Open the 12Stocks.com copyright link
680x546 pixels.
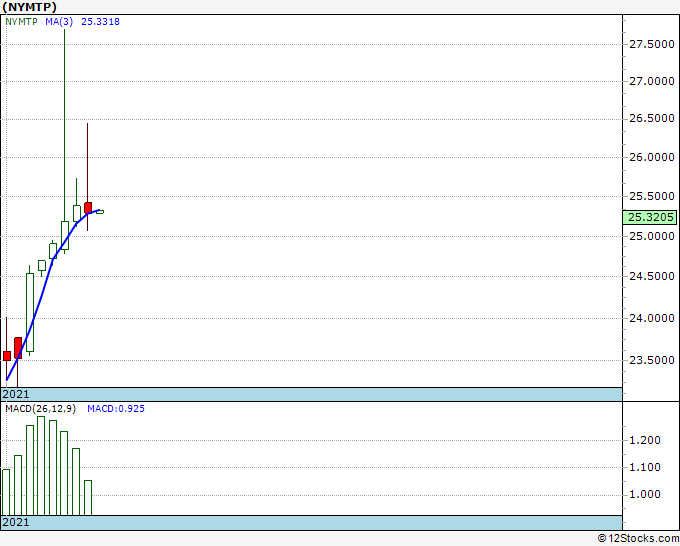638,538
